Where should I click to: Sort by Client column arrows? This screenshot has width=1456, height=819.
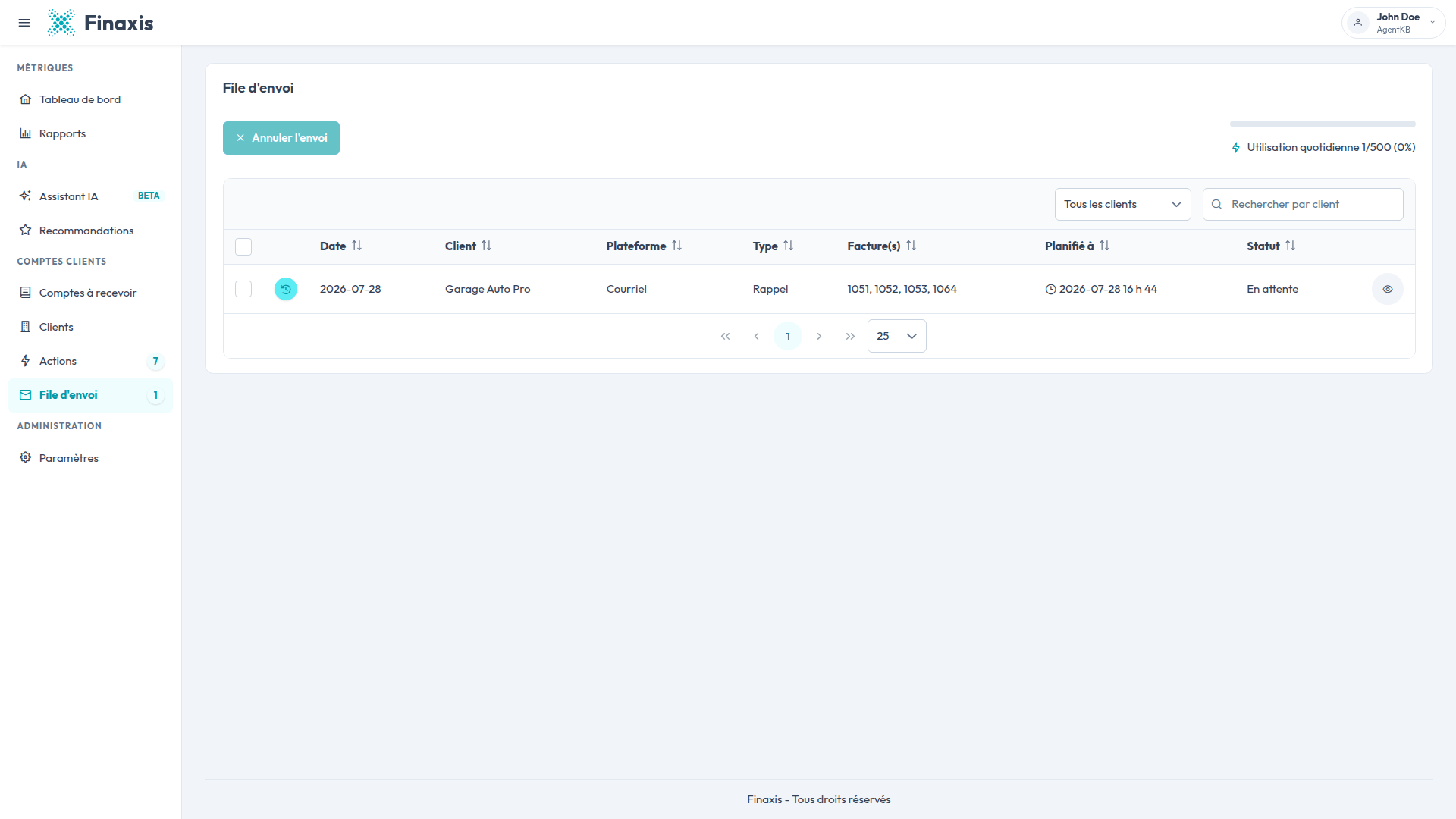(487, 246)
